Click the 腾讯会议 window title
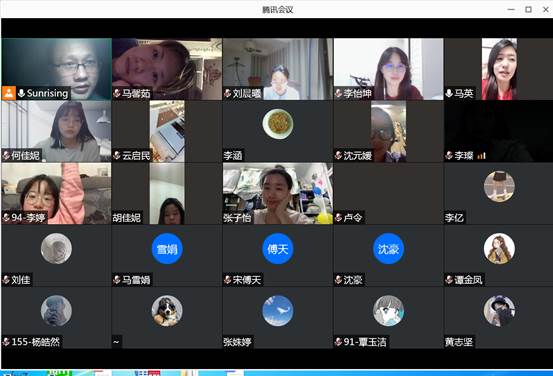The width and height of the screenshot is (553, 376). 278,10
